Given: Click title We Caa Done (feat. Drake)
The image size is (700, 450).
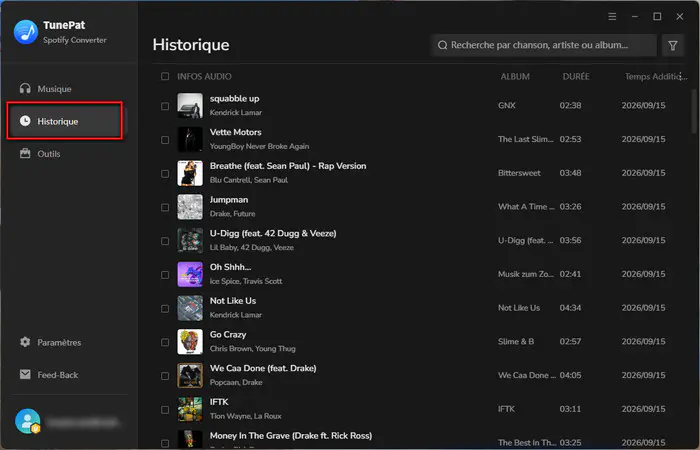Looking at the screenshot, I should click(x=263, y=368).
